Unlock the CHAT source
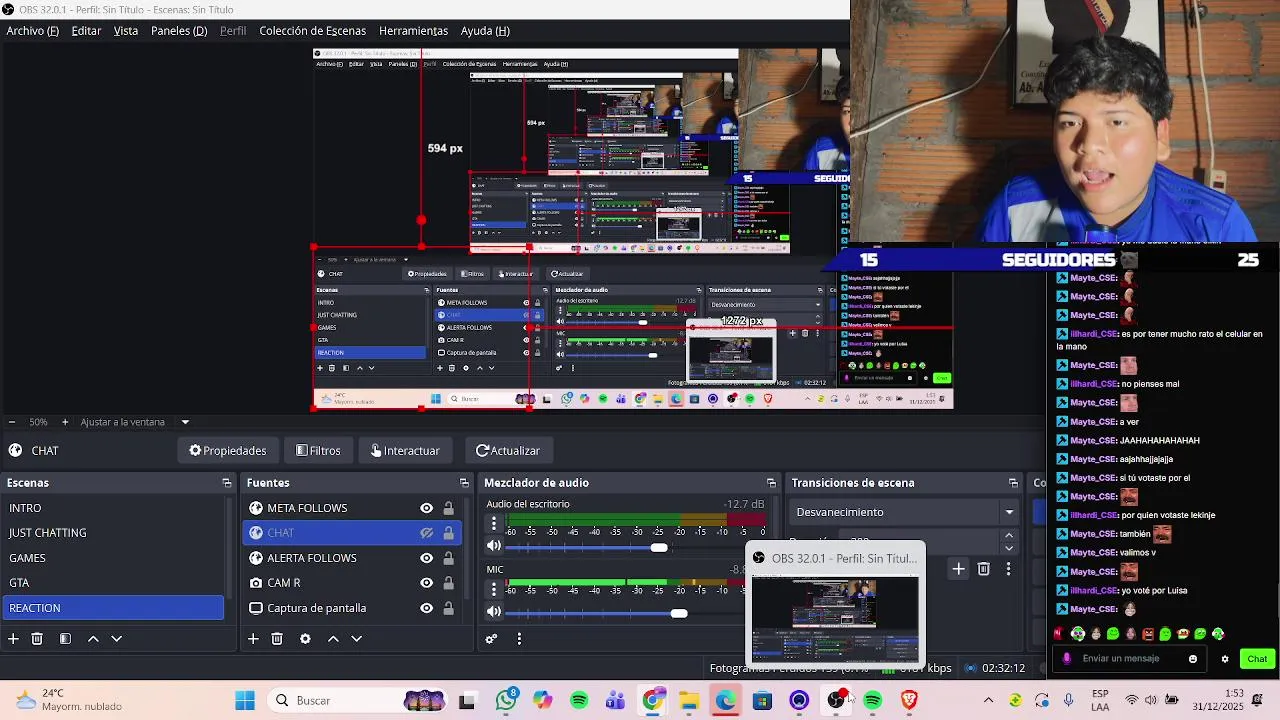The height and width of the screenshot is (720, 1280). (448, 533)
